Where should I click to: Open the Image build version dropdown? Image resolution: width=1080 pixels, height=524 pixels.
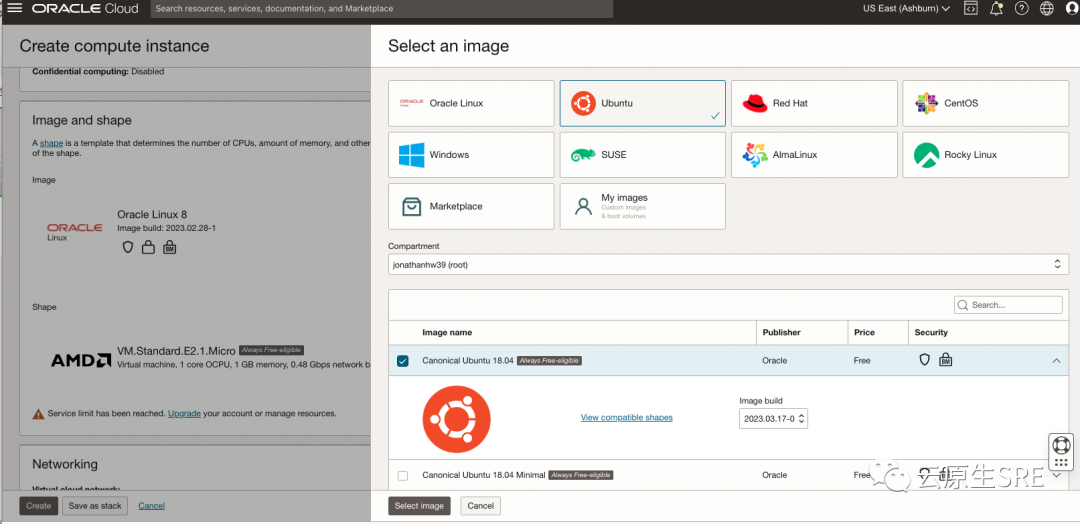[773, 418]
